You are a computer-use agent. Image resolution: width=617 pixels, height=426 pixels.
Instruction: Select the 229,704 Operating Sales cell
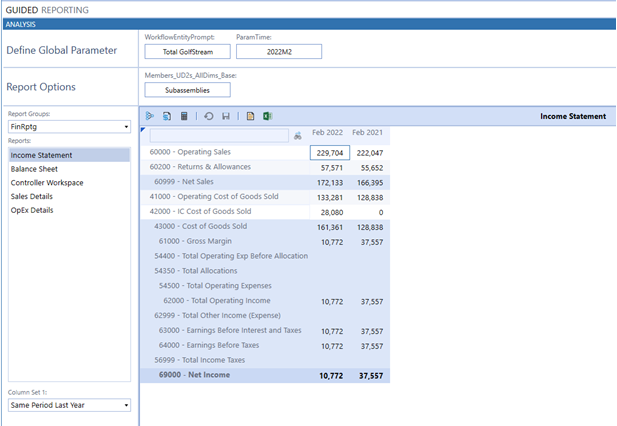tap(330, 153)
